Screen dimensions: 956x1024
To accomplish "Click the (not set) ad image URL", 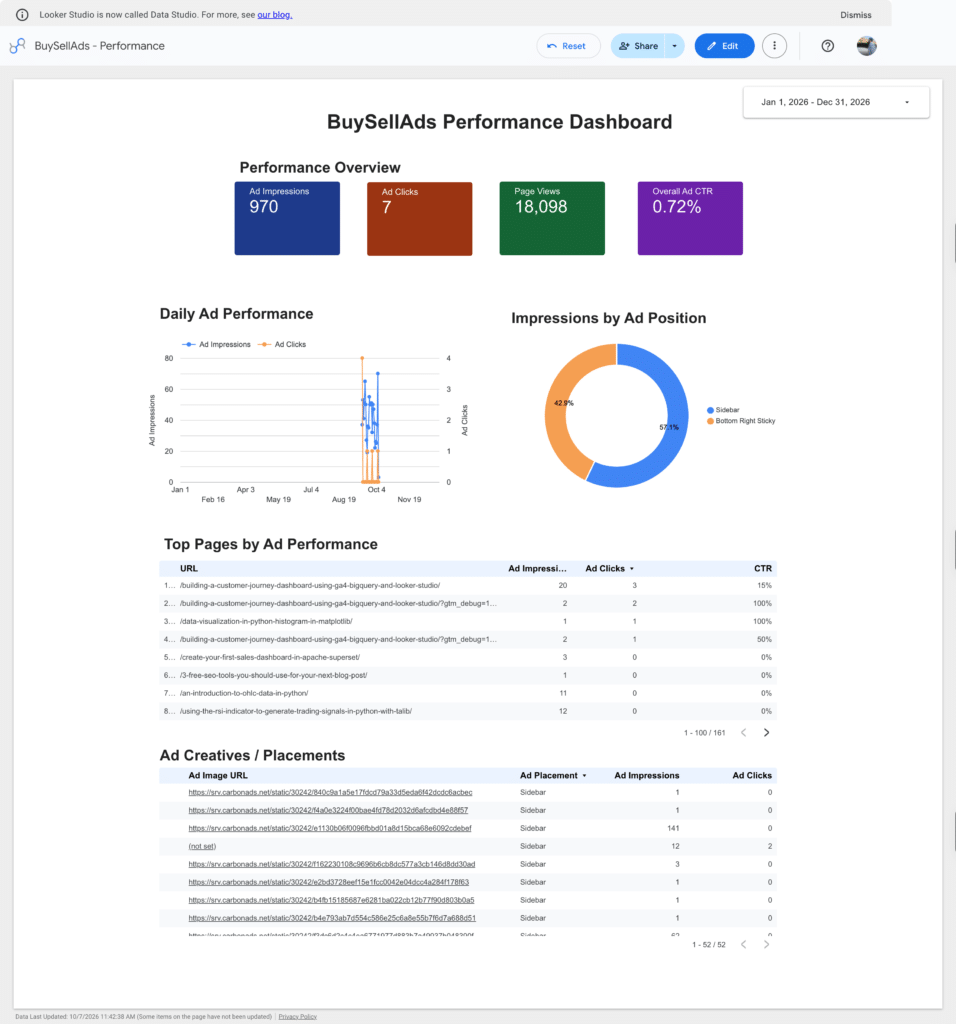I will 202,846.
